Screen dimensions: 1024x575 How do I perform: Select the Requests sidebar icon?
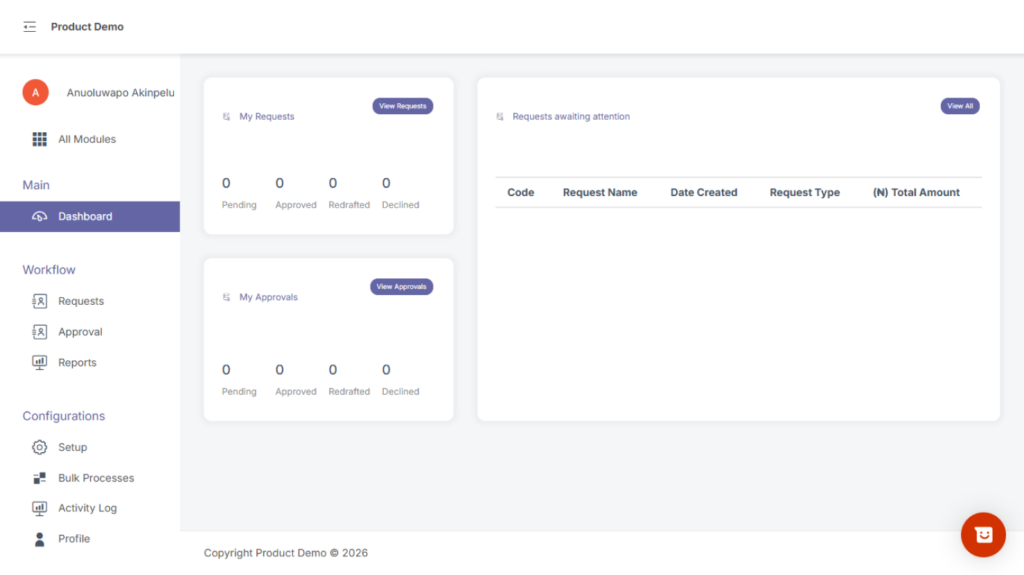click(x=40, y=301)
